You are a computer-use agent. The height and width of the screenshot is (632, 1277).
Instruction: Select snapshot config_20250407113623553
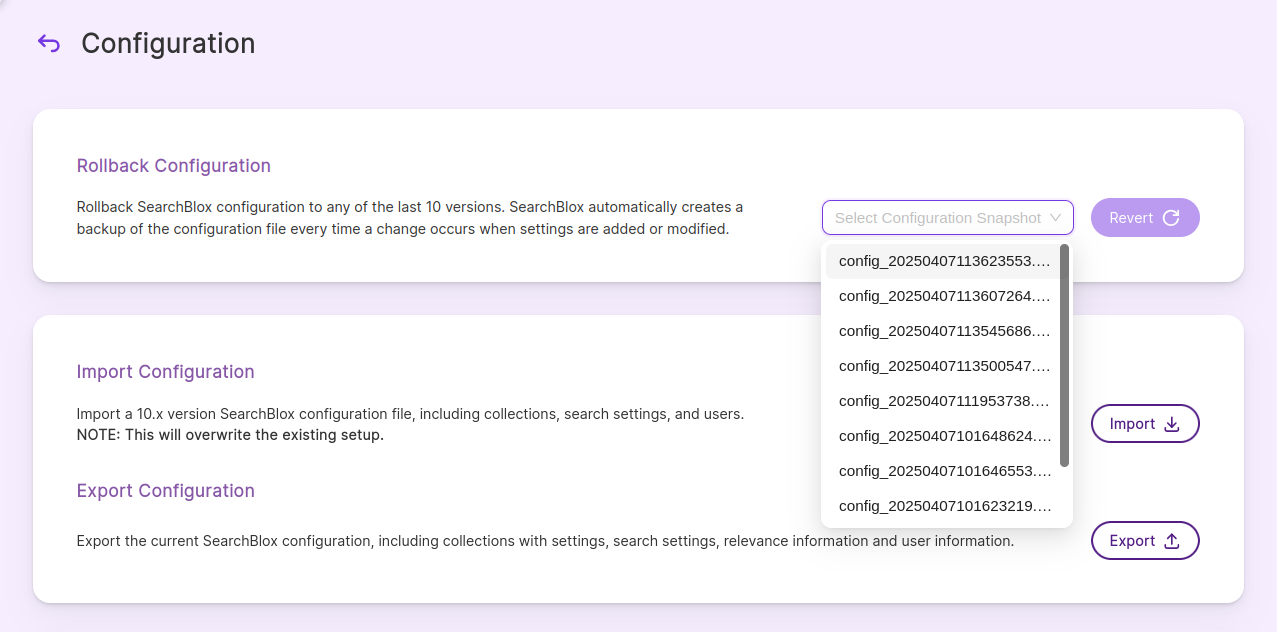pyautogui.click(x=942, y=261)
